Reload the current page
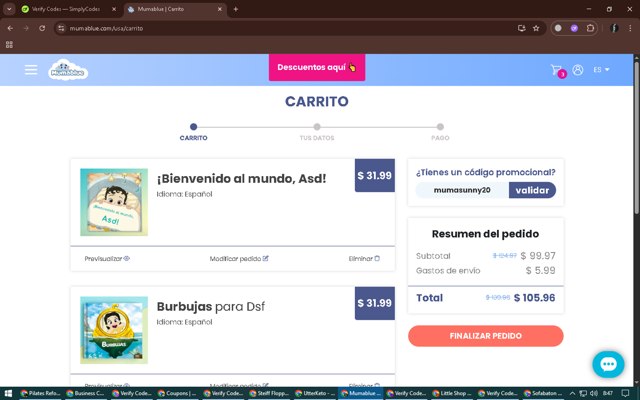The width and height of the screenshot is (640, 400). point(42,28)
